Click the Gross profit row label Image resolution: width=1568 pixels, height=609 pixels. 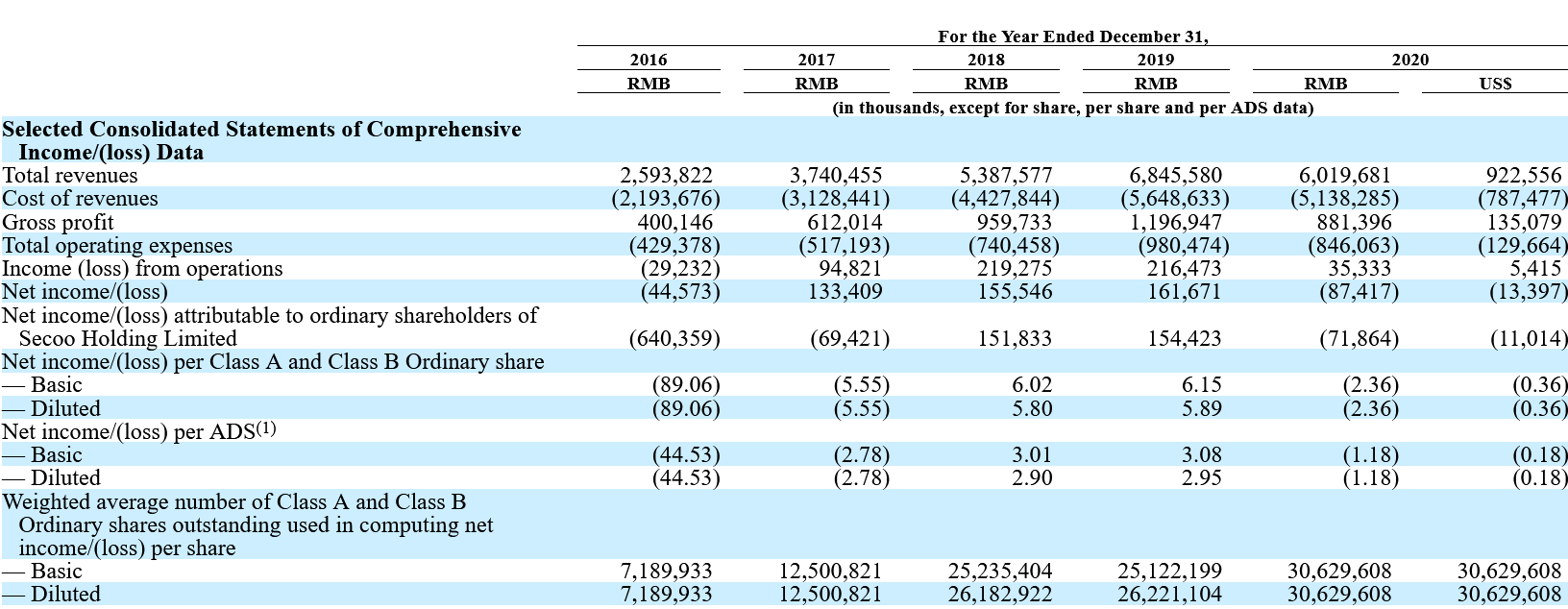60,222
